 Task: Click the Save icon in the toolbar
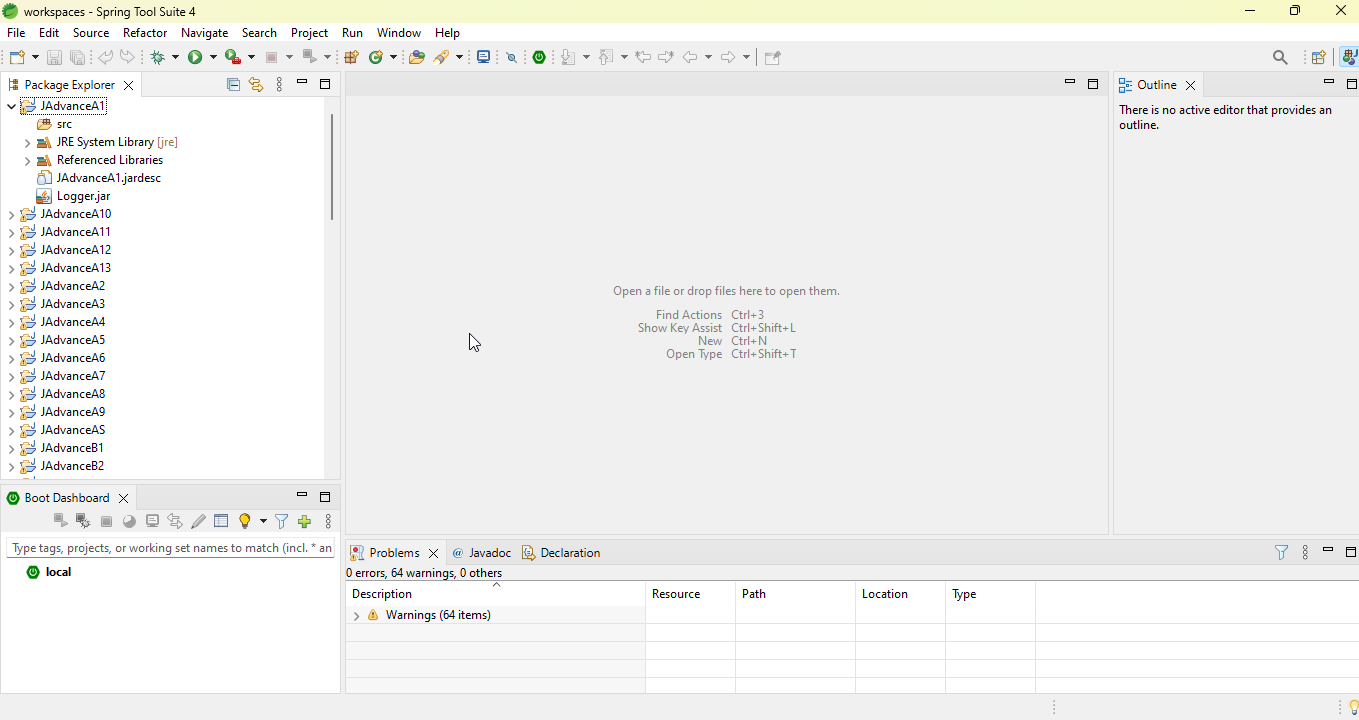(x=55, y=58)
